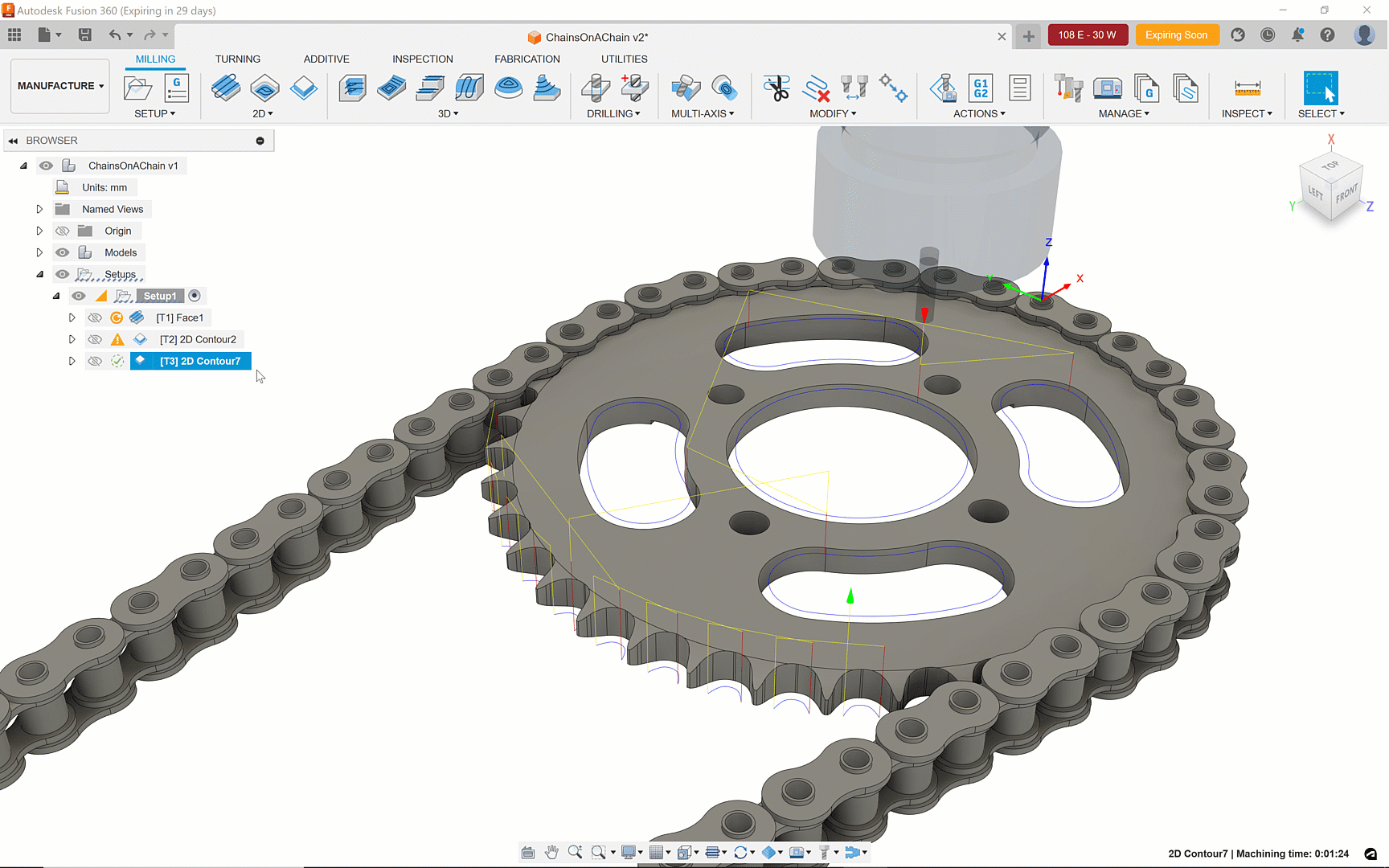Select the Drill tool icon
Image resolution: width=1389 pixels, height=868 pixels.
pyautogui.click(x=596, y=88)
